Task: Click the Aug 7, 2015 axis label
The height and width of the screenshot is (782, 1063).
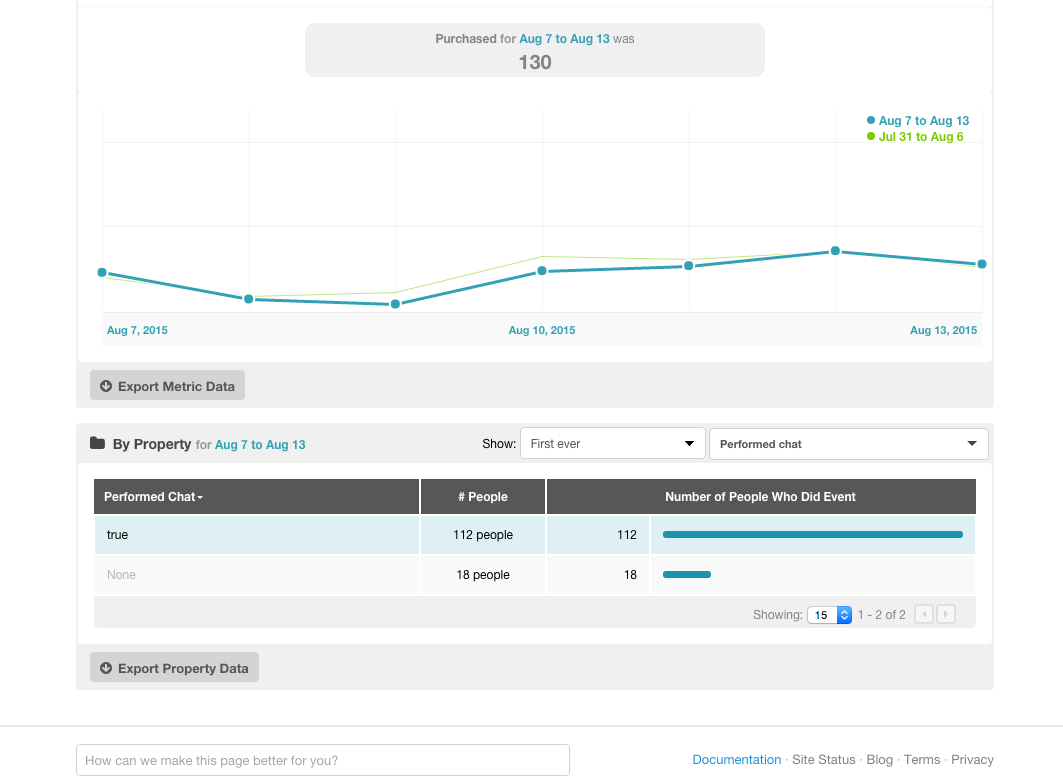Action: [137, 330]
